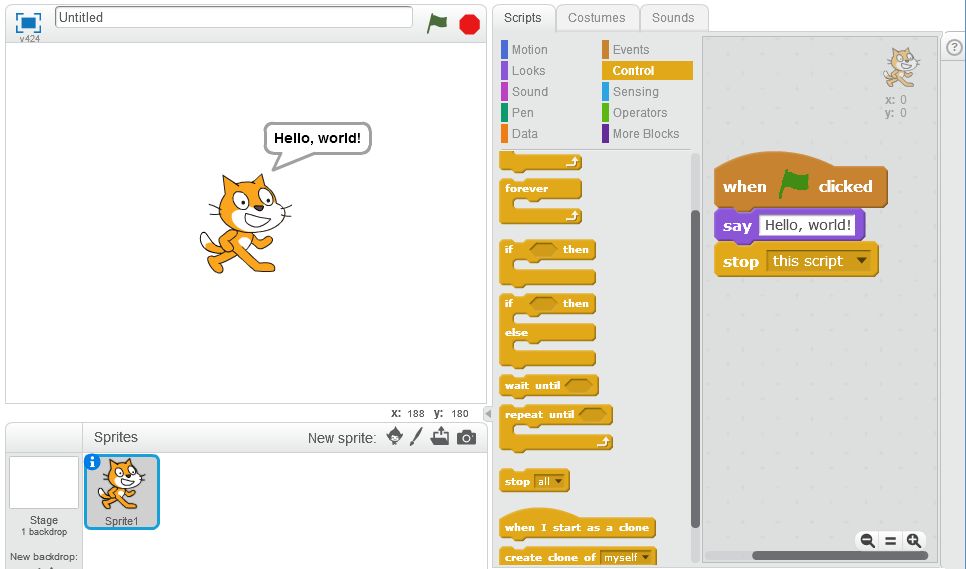Click the 'Hello, world!' text in say block
Viewport: 966px width, 569px height.
(x=807, y=225)
